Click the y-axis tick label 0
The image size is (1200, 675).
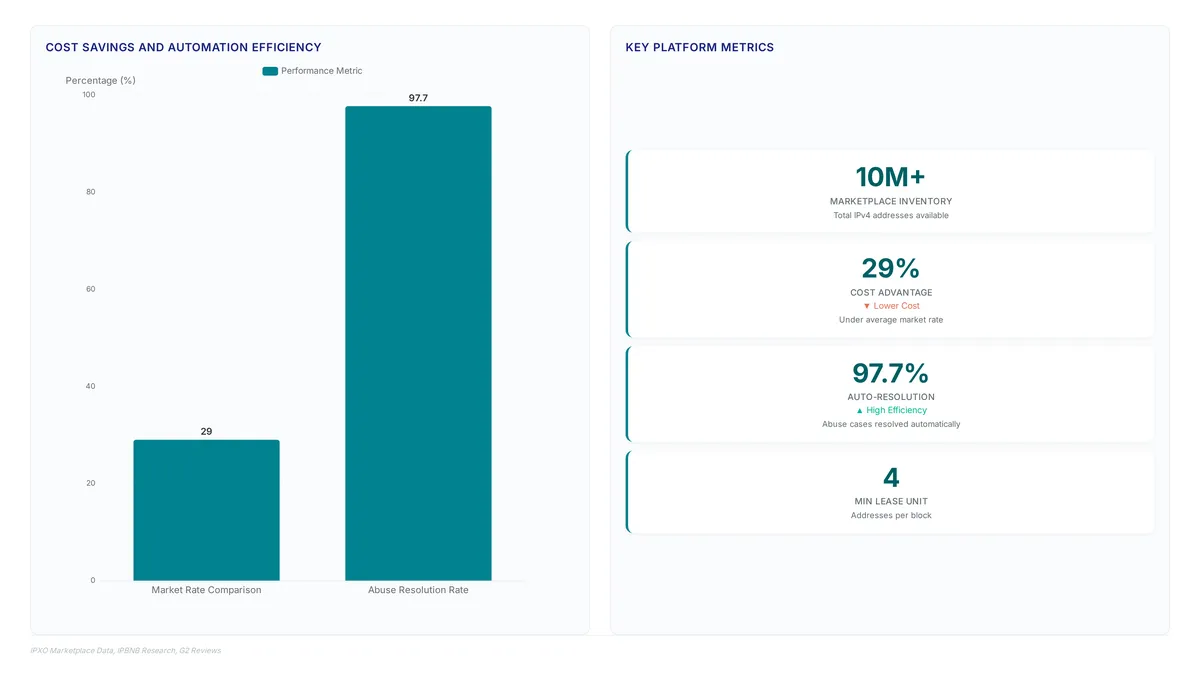pyautogui.click(x=93, y=580)
